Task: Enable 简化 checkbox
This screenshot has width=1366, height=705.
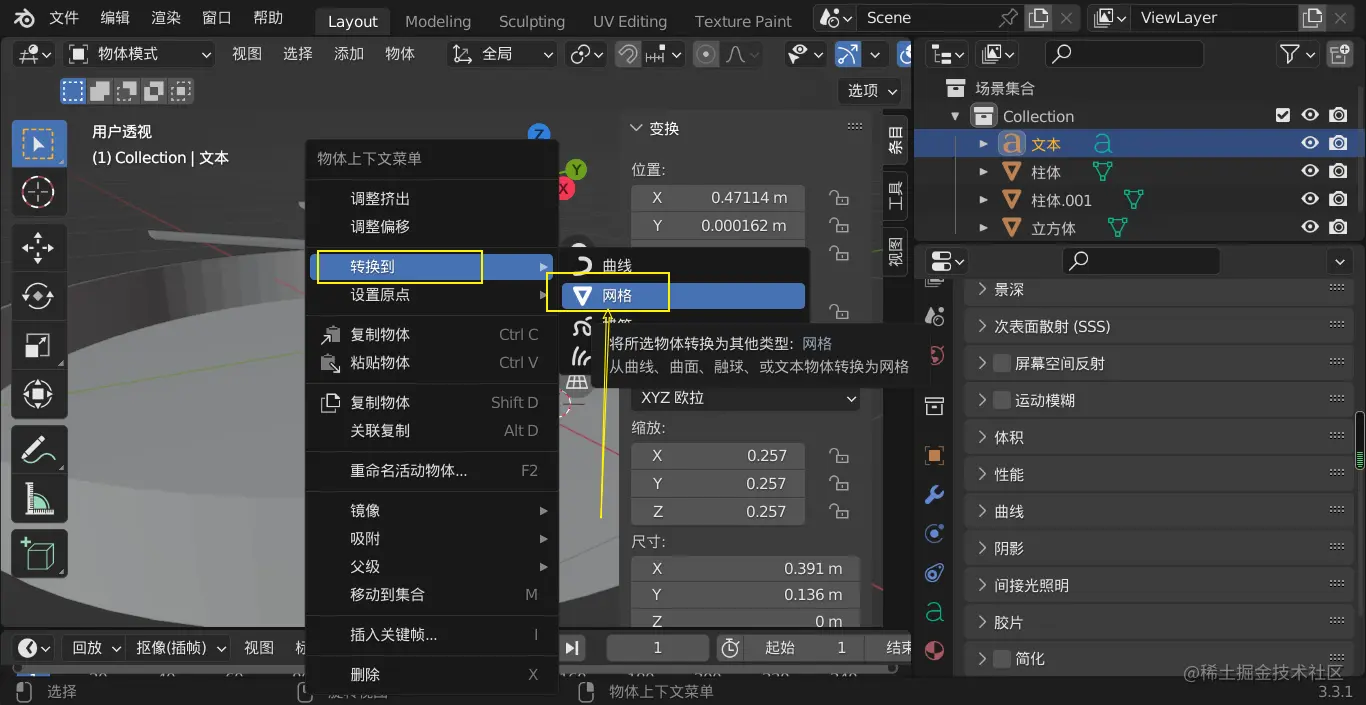Action: point(1002,658)
